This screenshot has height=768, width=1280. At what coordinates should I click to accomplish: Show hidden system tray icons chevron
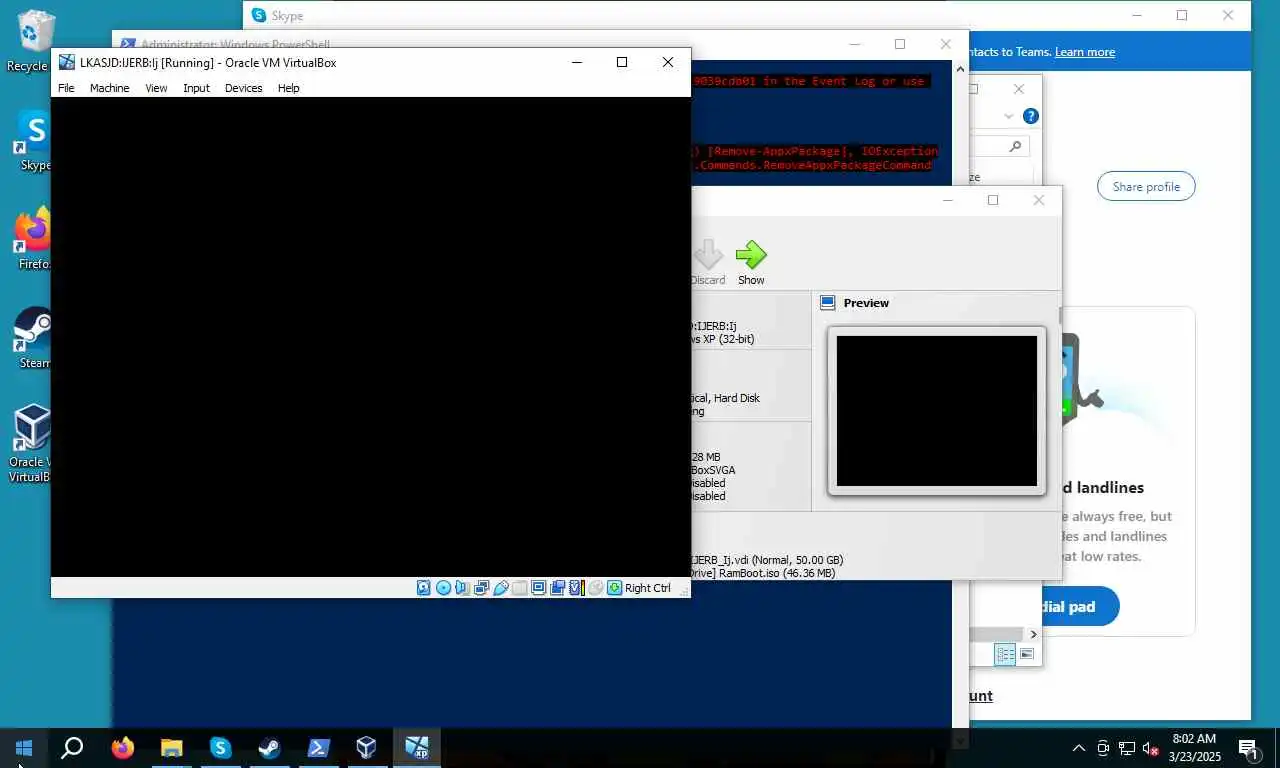pos(1078,748)
